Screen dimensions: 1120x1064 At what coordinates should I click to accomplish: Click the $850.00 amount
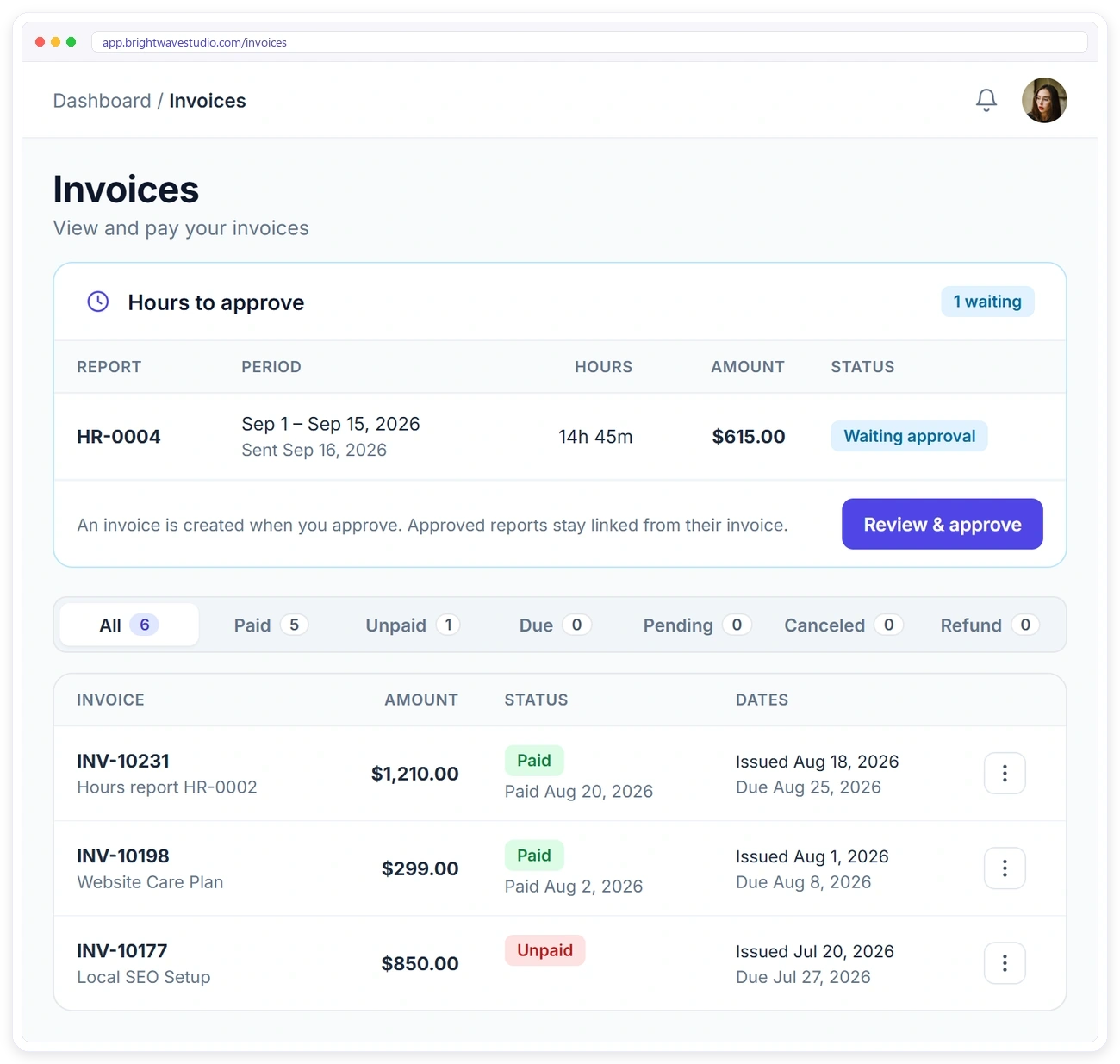click(x=420, y=963)
